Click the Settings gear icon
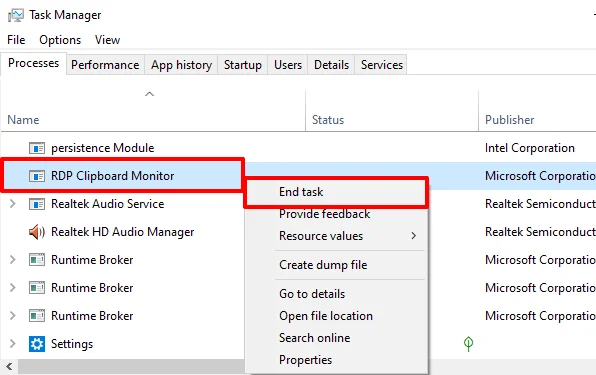This screenshot has height=375, width=596. tap(37, 344)
